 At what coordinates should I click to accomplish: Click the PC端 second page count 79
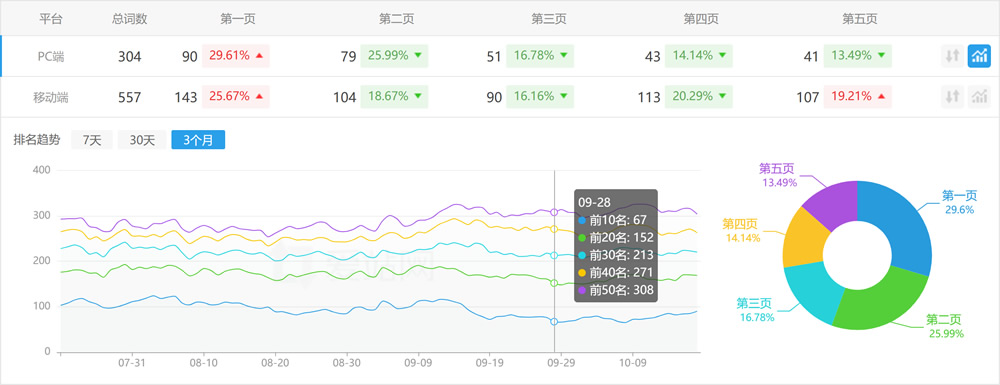[348, 56]
